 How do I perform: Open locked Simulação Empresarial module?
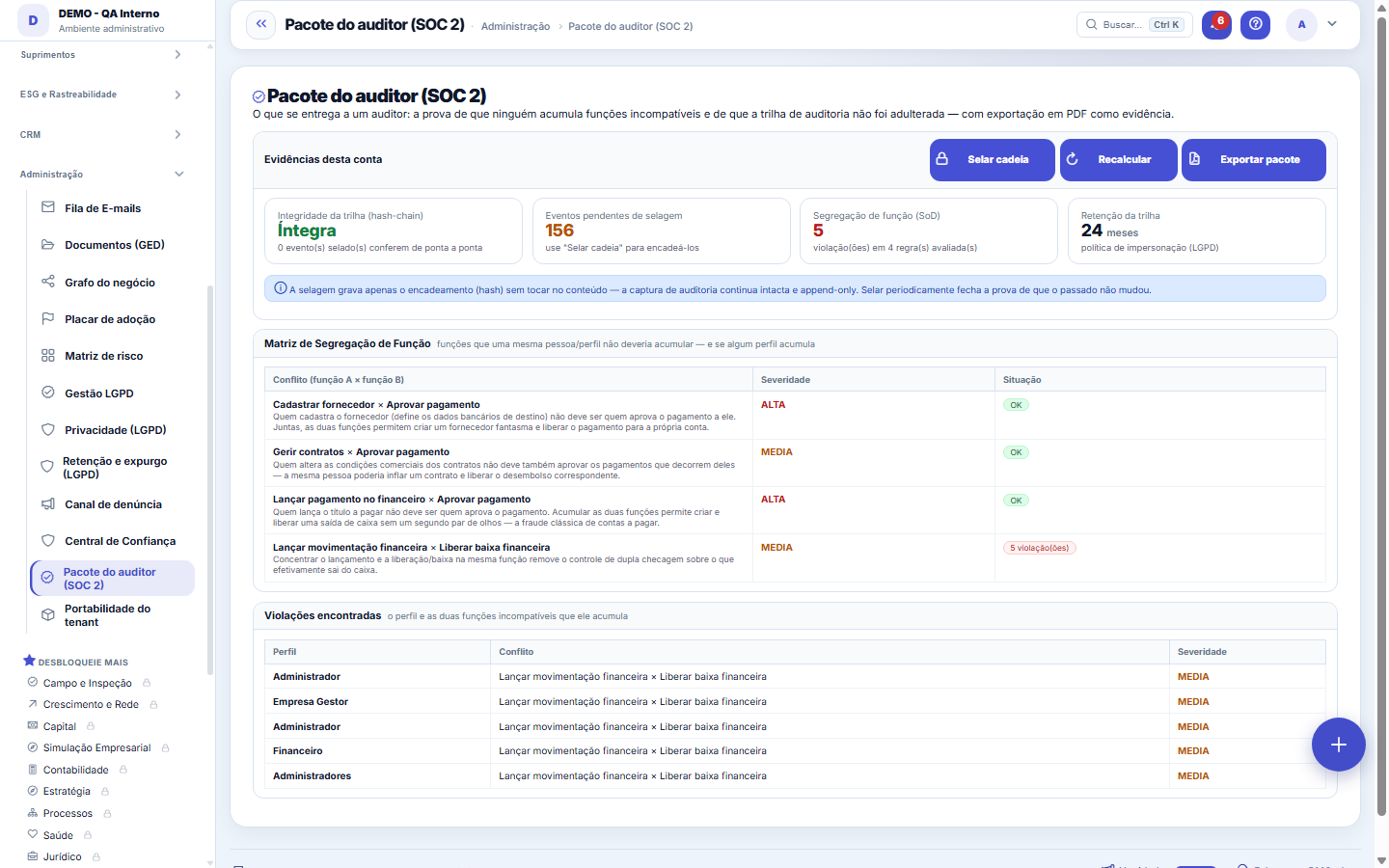pyautogui.click(x=98, y=747)
